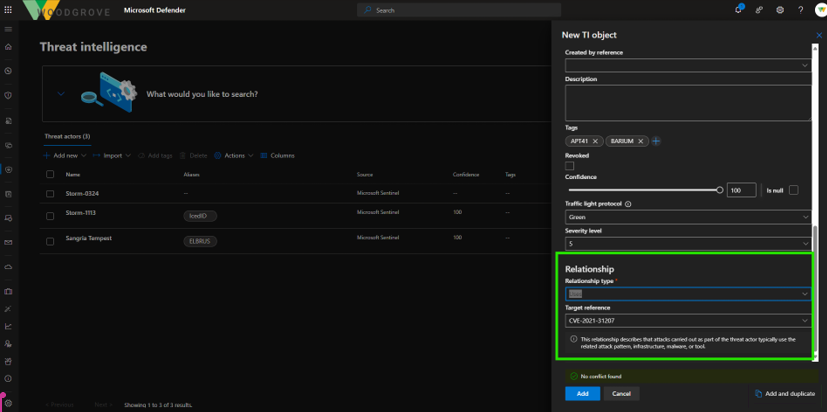This screenshot has width=827, height=412.
Task: Open the Actions menu in toolbar
Action: [234, 156]
